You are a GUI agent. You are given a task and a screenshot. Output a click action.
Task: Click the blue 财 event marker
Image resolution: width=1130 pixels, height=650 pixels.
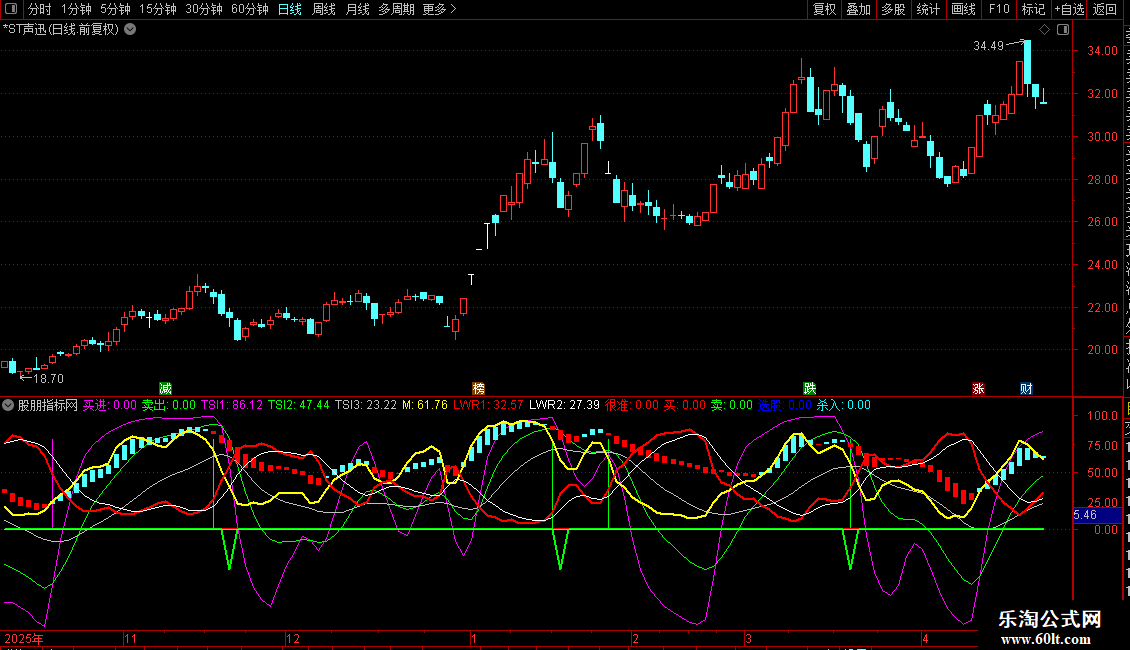[x=1026, y=388]
